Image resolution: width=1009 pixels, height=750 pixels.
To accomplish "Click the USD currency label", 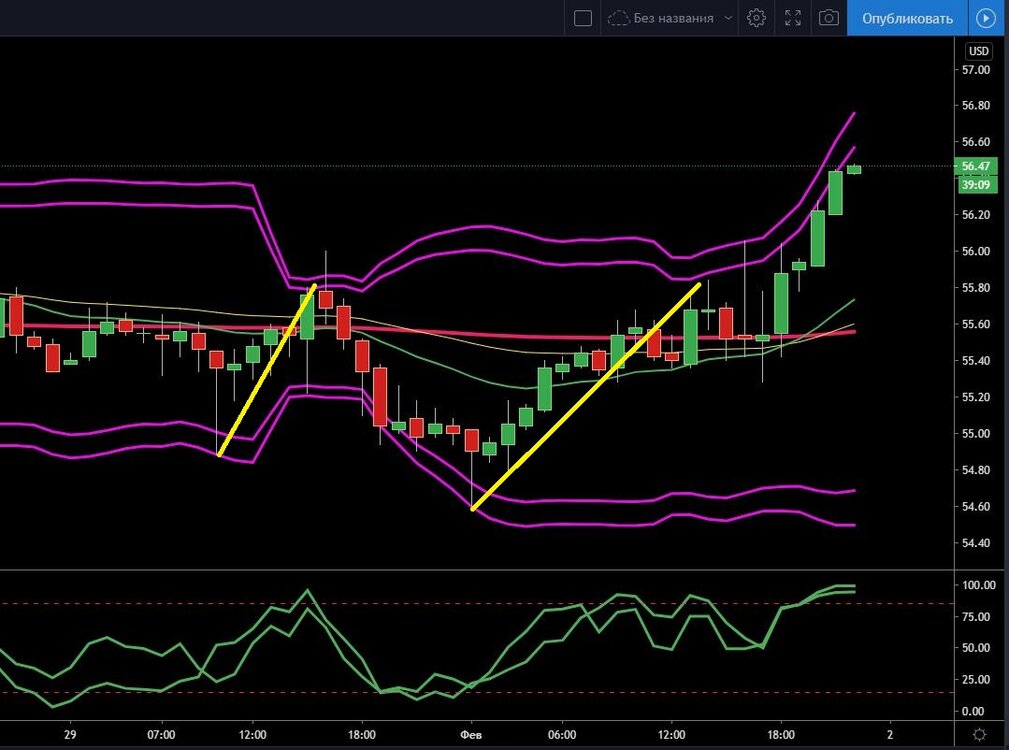I will 979,51.
